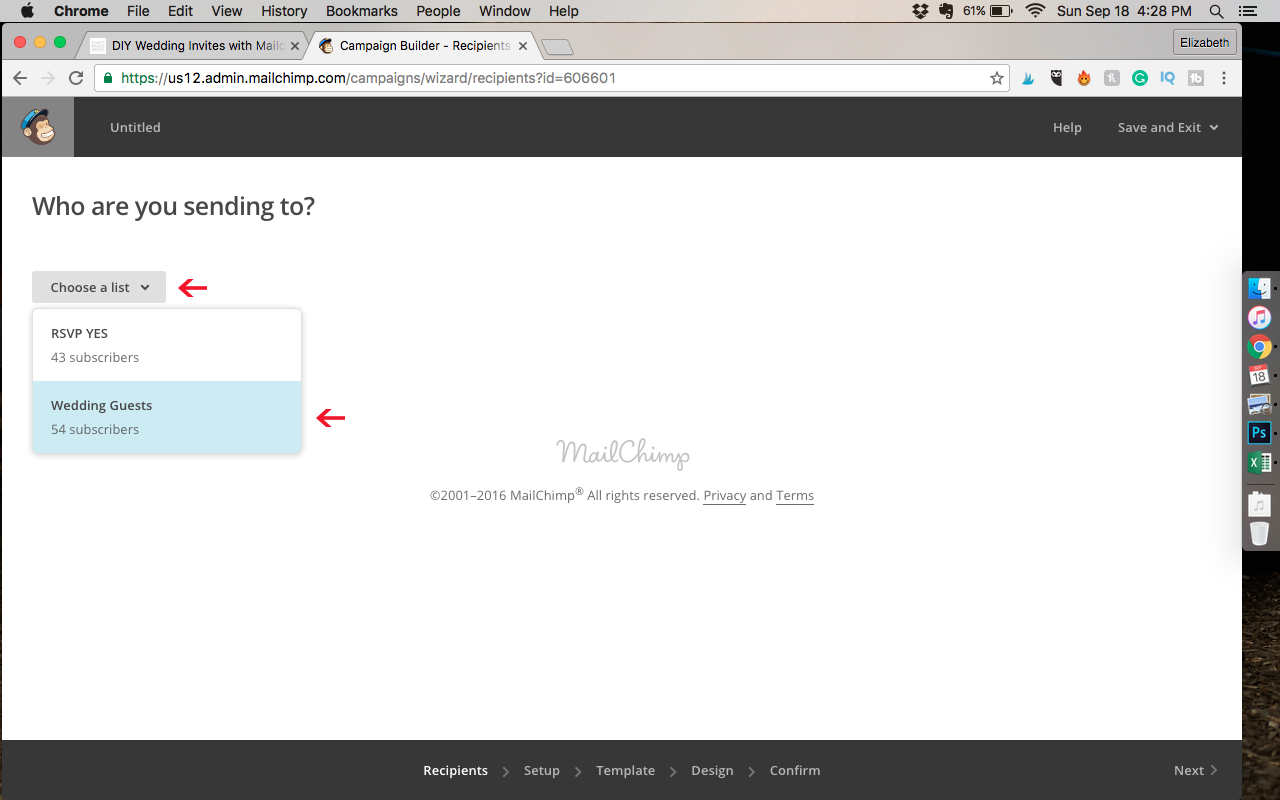This screenshot has height=800, width=1280.
Task: Close the Campaign Builder tab
Action: click(x=522, y=46)
